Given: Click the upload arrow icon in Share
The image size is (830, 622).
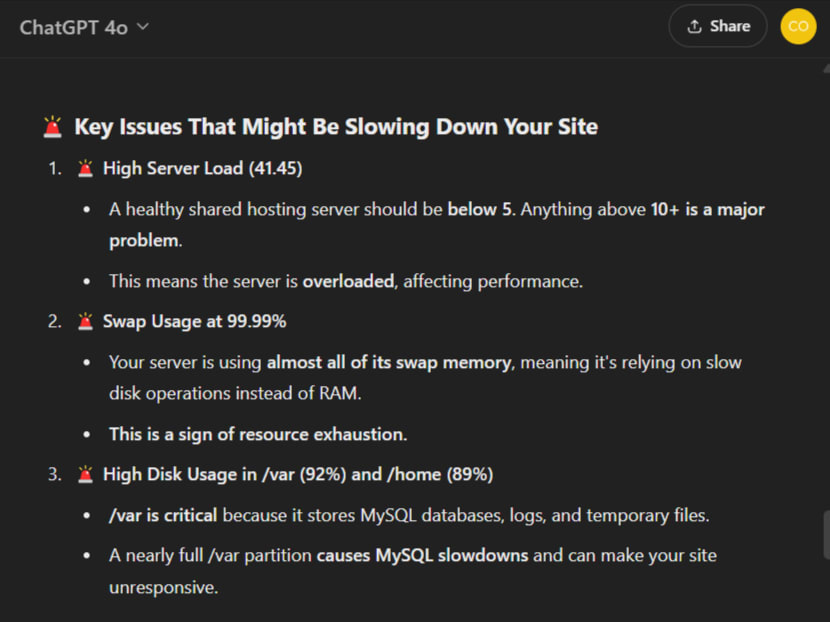Looking at the screenshot, I should [x=694, y=26].
